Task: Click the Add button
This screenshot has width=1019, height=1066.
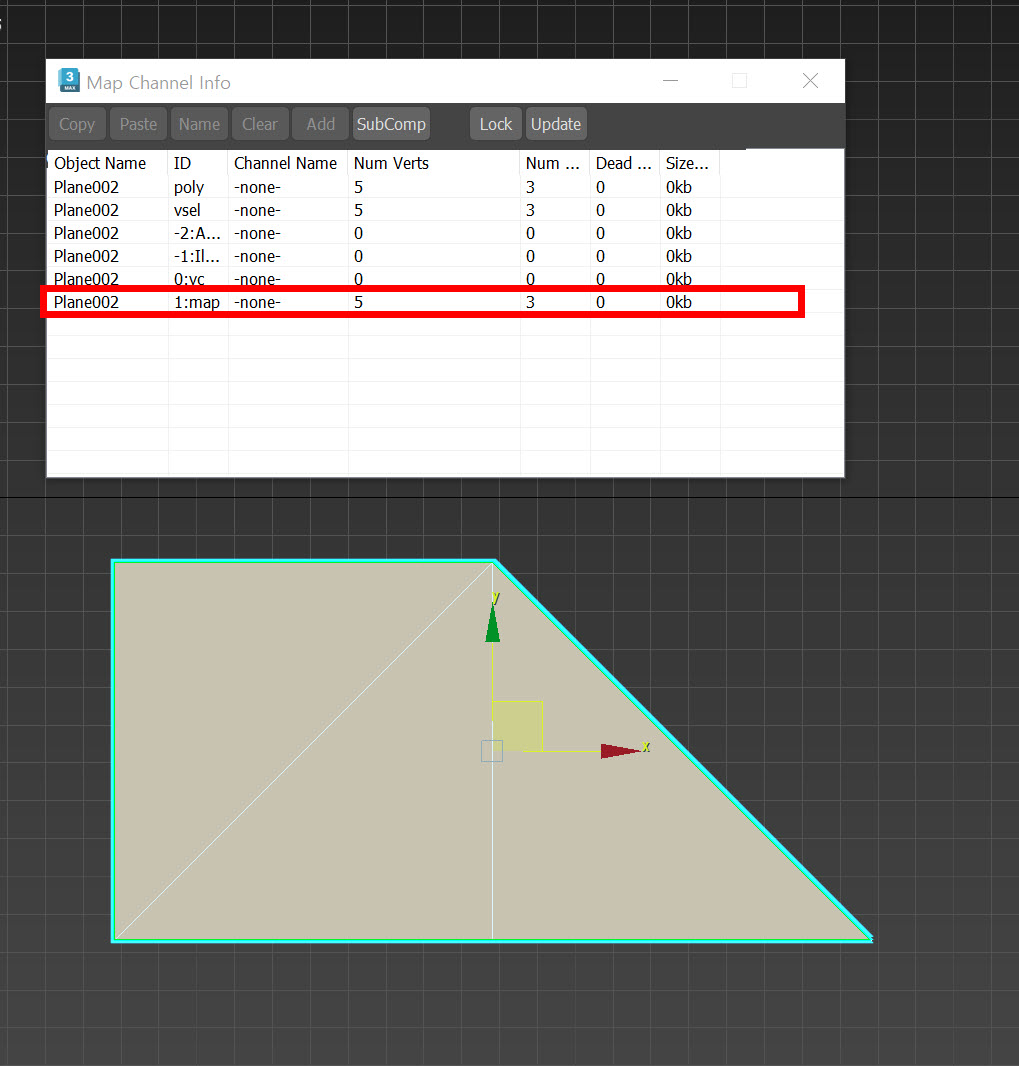Action: pos(320,124)
